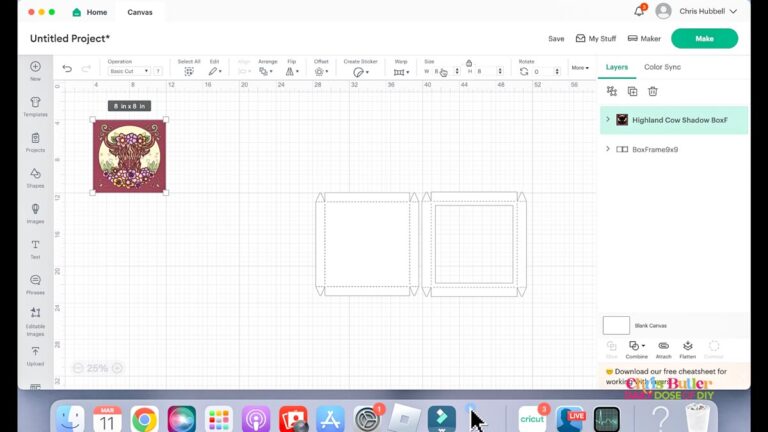Click the Text tool icon
Screen dimensions: 768x432
(35, 248)
